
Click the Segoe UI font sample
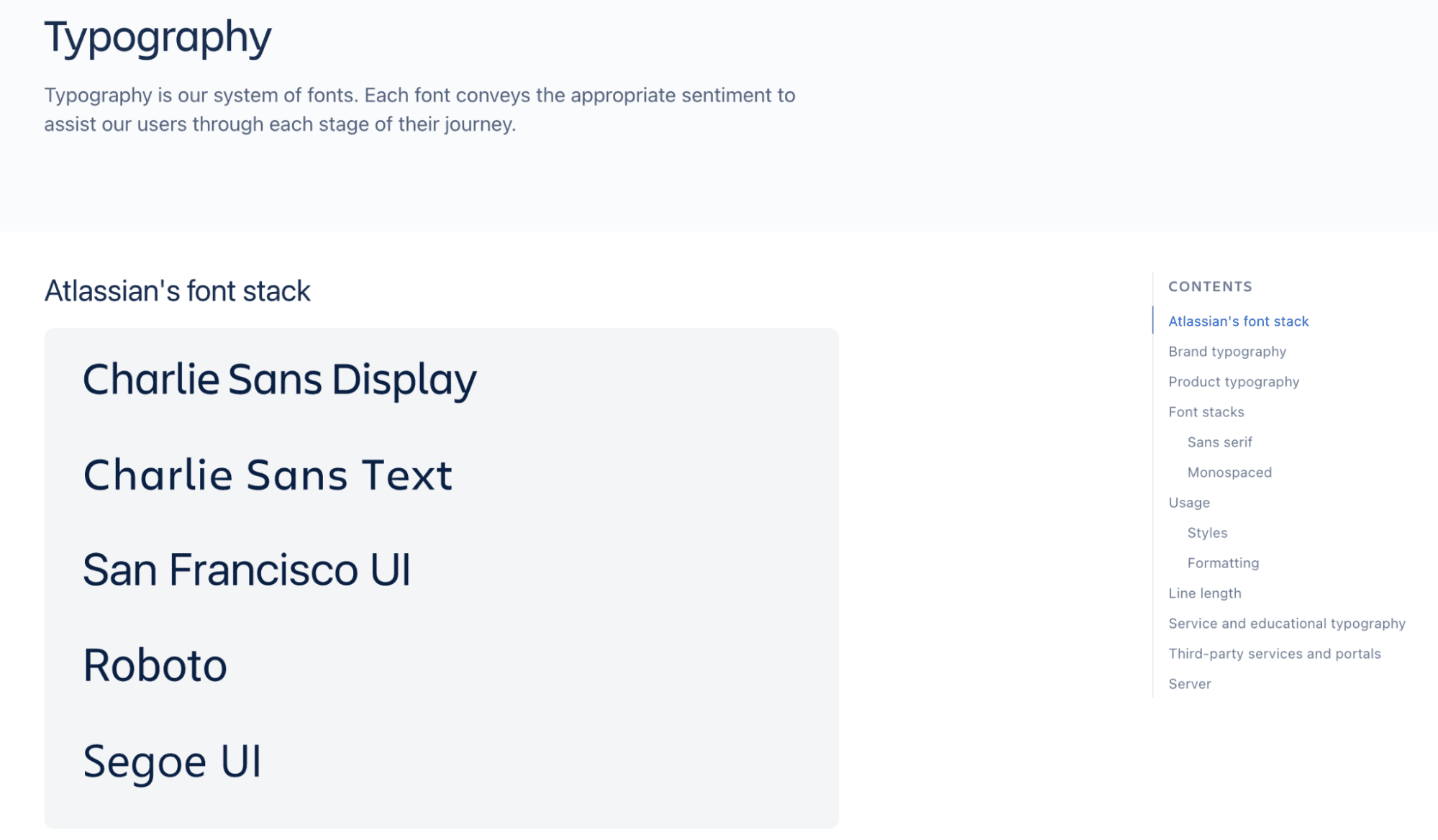[x=172, y=761]
